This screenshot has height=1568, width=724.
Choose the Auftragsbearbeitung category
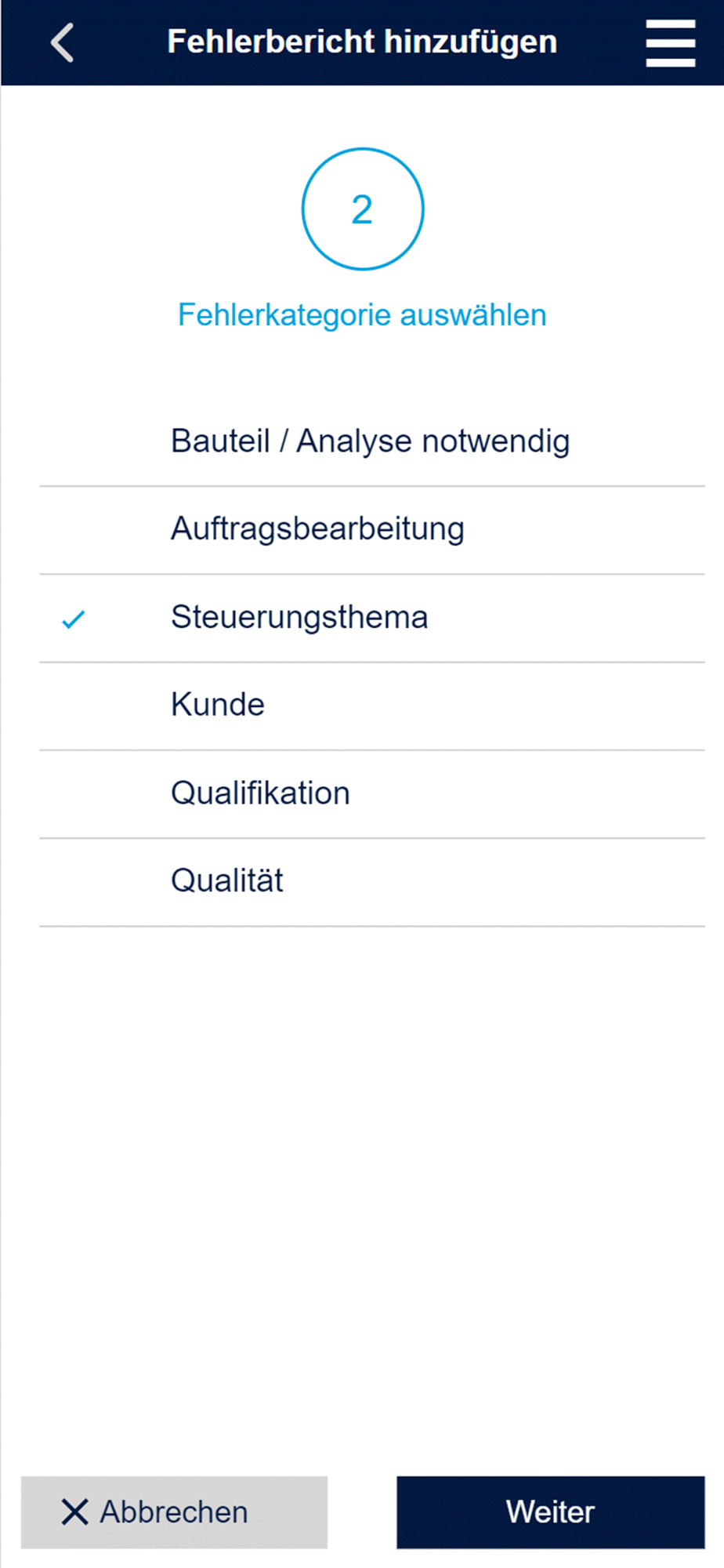372,531
